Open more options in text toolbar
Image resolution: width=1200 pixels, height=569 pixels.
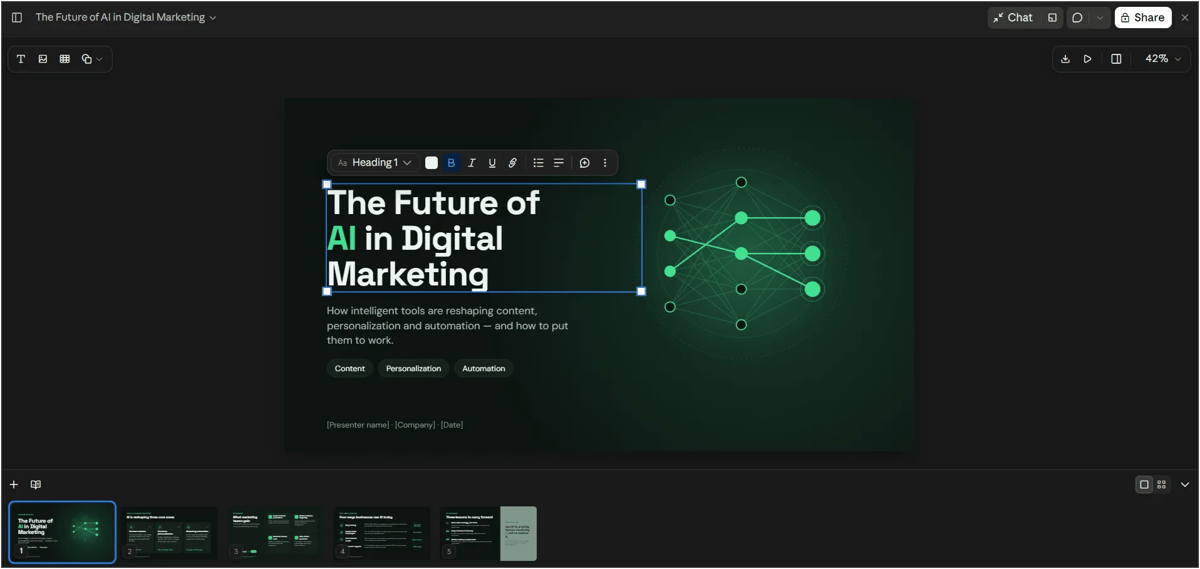tap(605, 163)
